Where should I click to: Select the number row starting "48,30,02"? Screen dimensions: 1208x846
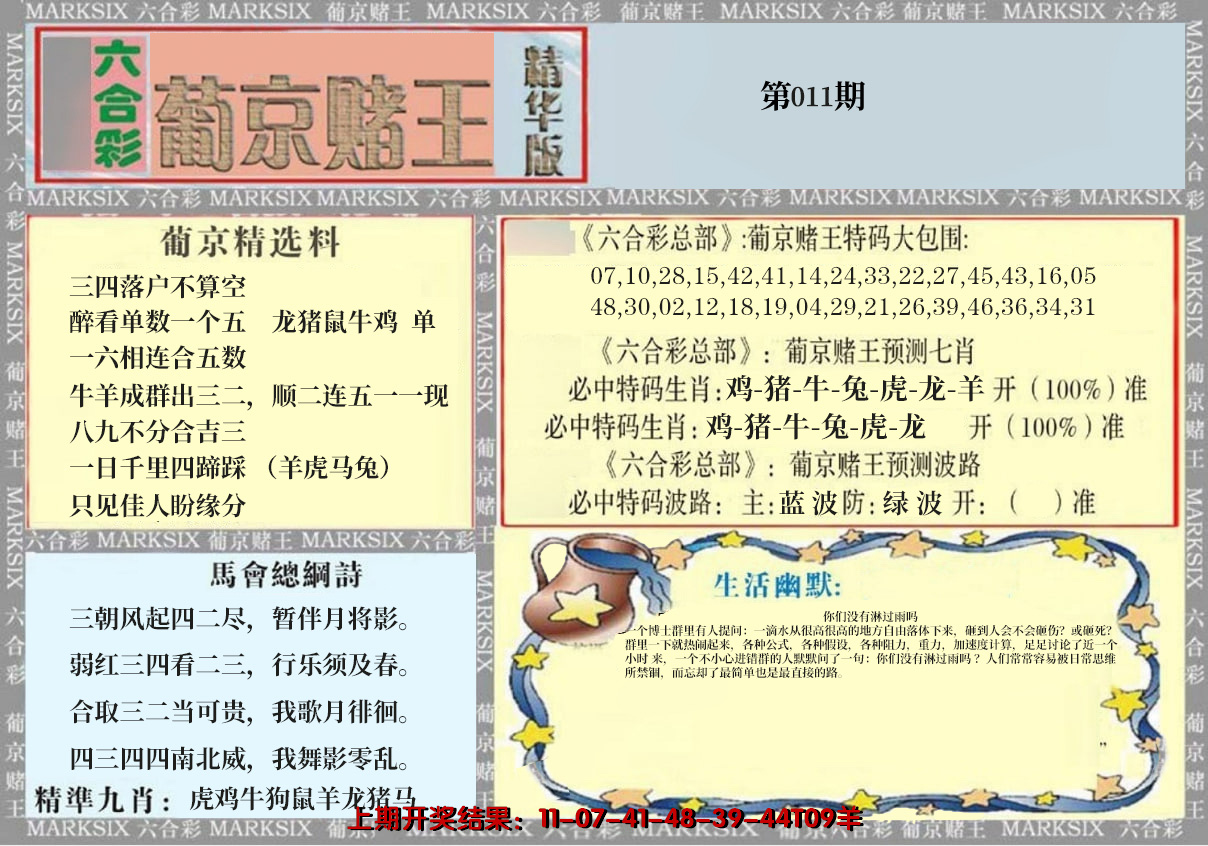842,307
